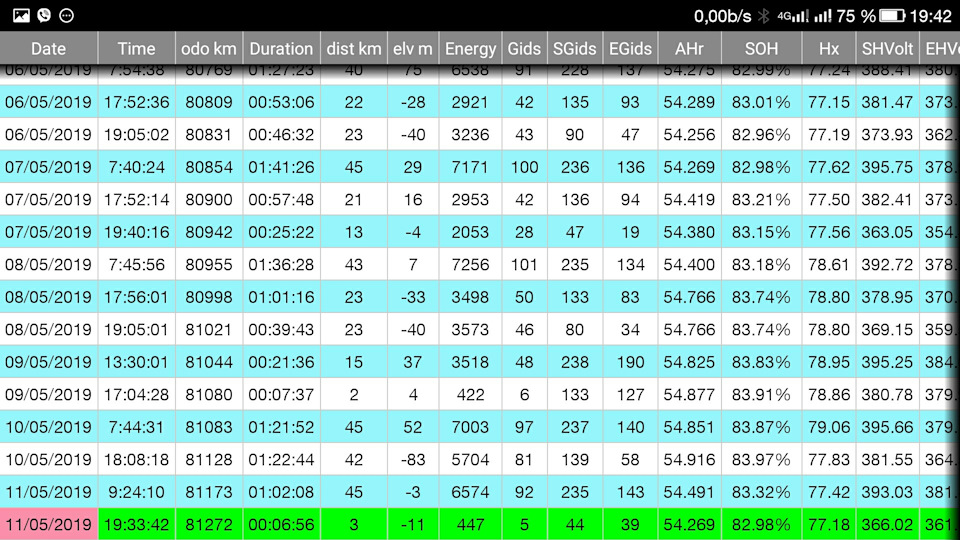Tap the Gids column header
Screen dimensions: 960x540
coord(524,48)
